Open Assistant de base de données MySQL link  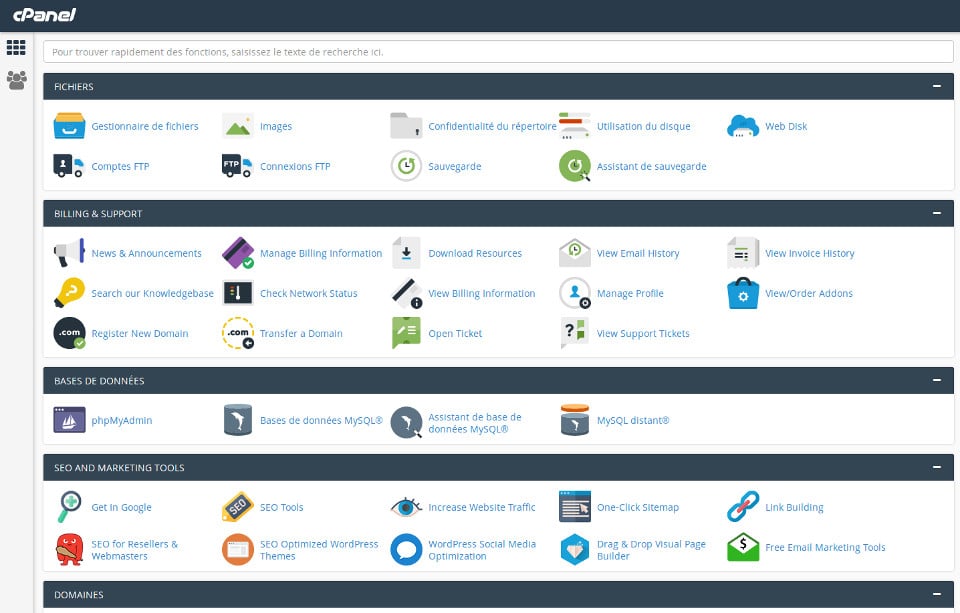(x=474, y=423)
